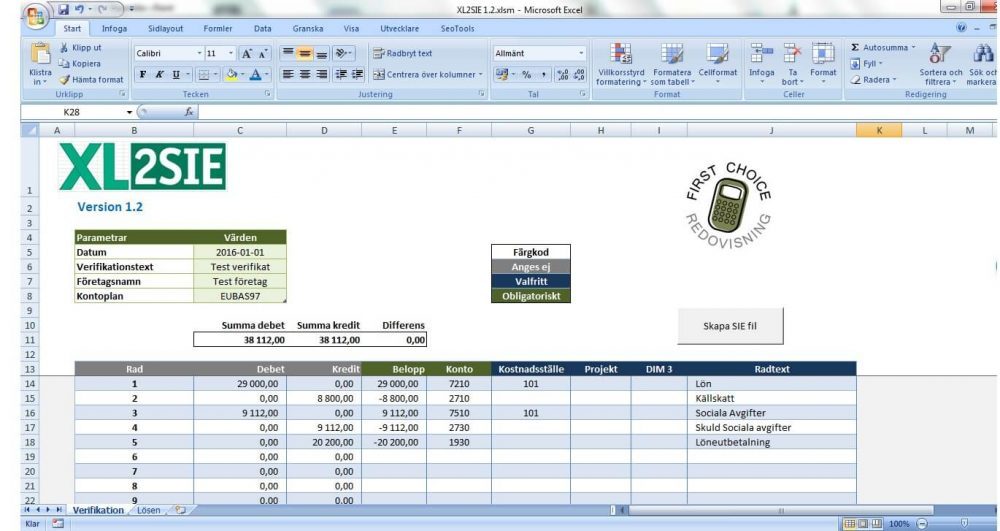The image size is (1000, 531).
Task: Click the zoom out minus button
Action: 922,523
